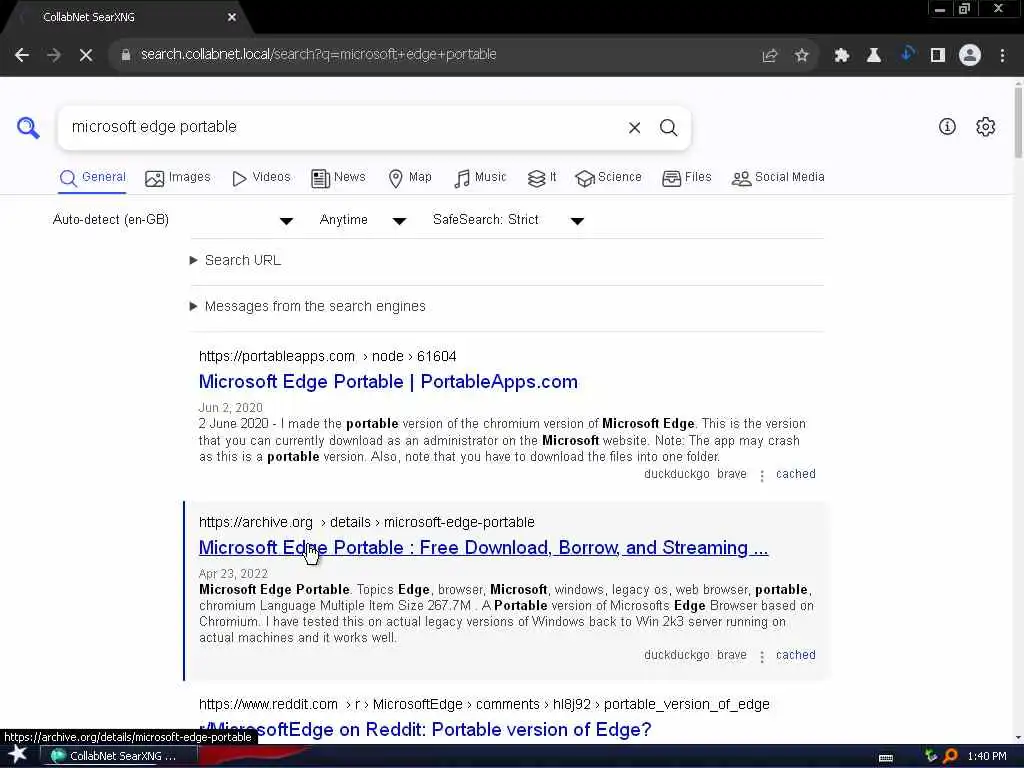The width and height of the screenshot is (1024, 768).
Task: Switch to General search category
Action: (x=92, y=178)
